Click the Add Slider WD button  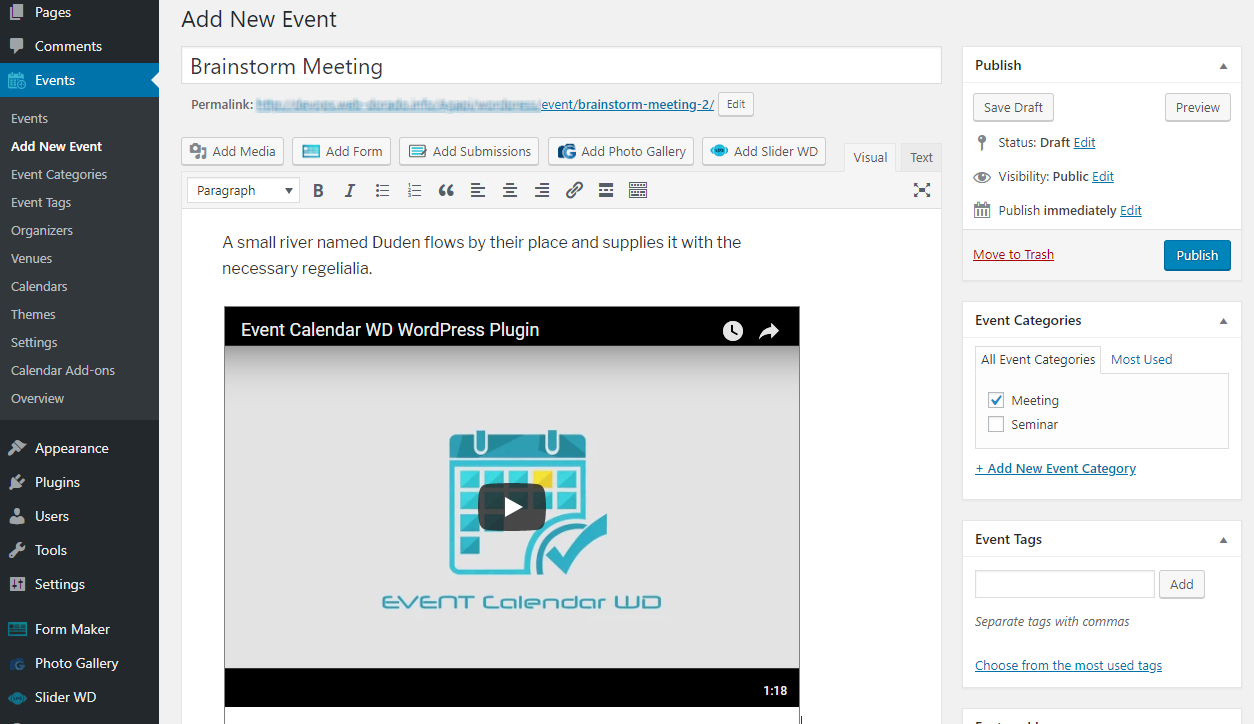(764, 151)
